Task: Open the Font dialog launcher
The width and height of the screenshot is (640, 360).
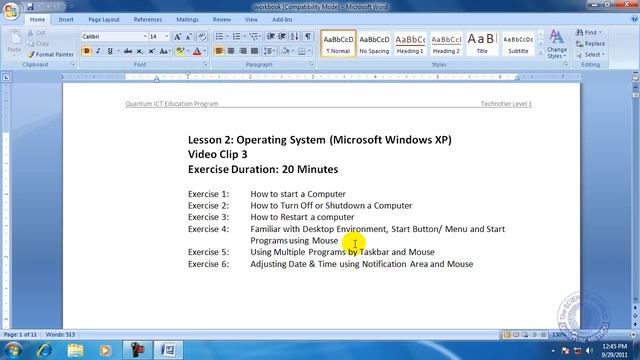Action: (x=205, y=64)
